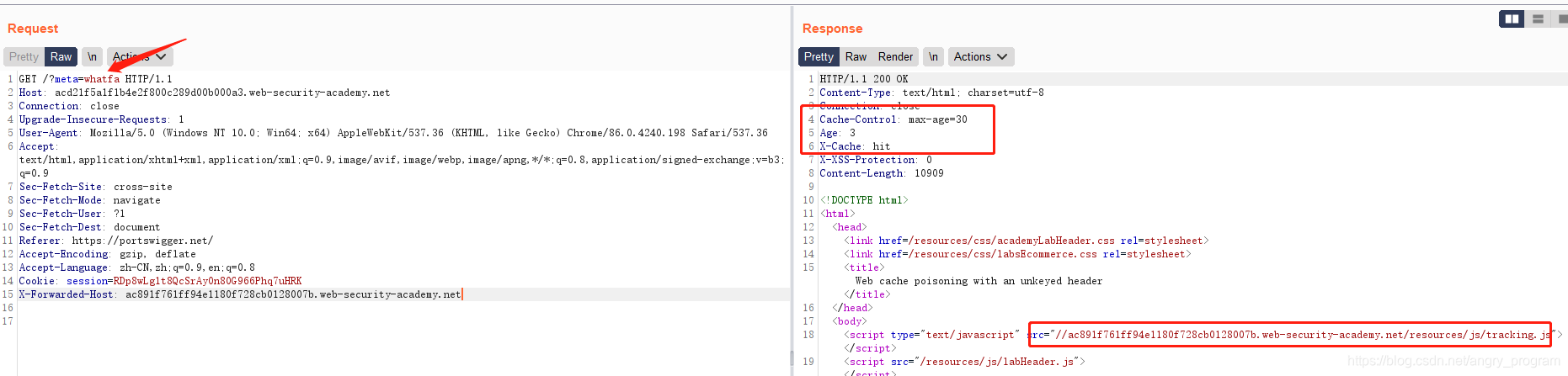Click the labHeader.js script tag line

pyautogui.click(x=965, y=362)
